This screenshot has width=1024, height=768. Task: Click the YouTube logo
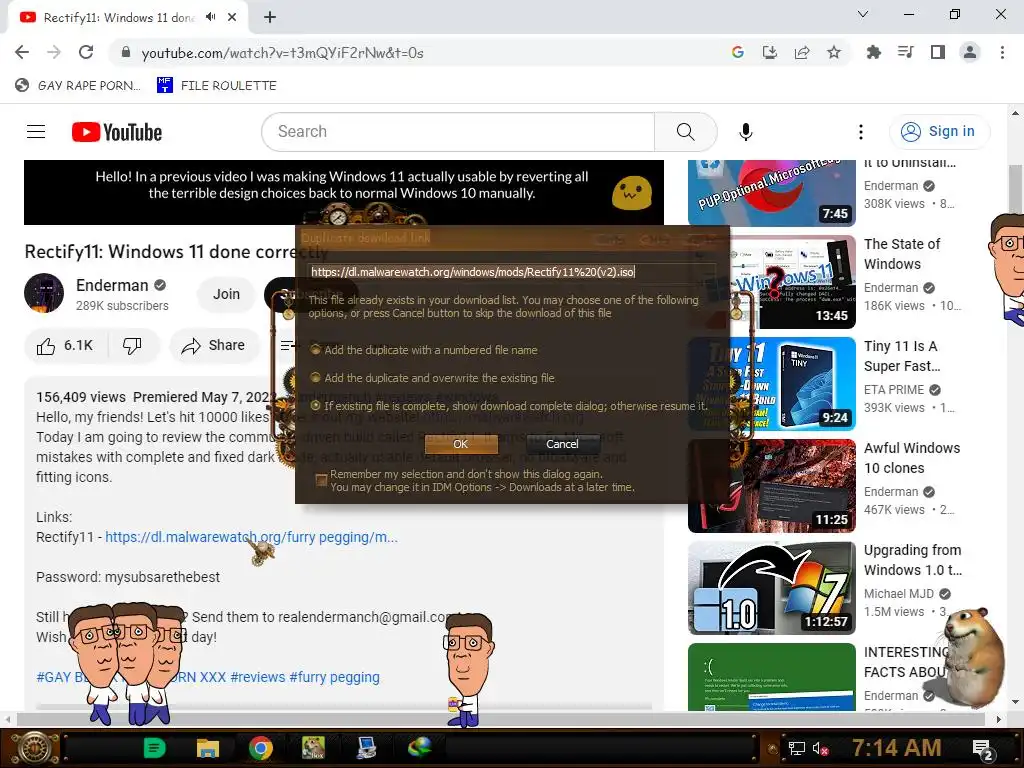click(117, 132)
